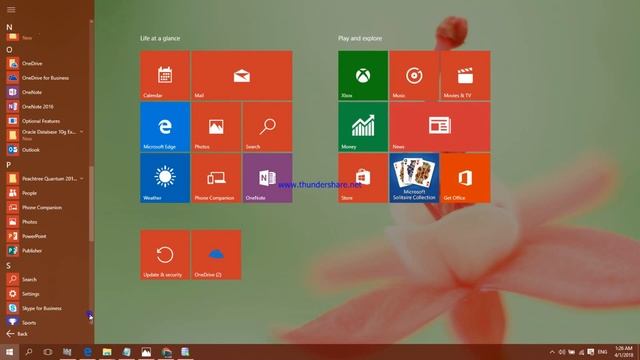This screenshot has height=360, width=640.
Task: Open the Money tile
Action: point(363,127)
